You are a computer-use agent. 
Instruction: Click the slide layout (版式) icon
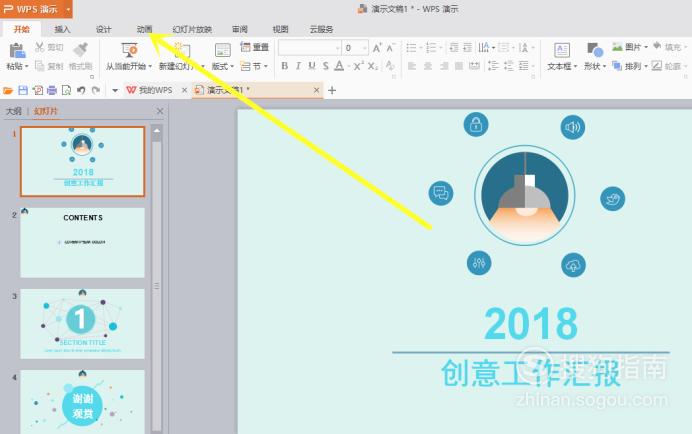point(222,50)
